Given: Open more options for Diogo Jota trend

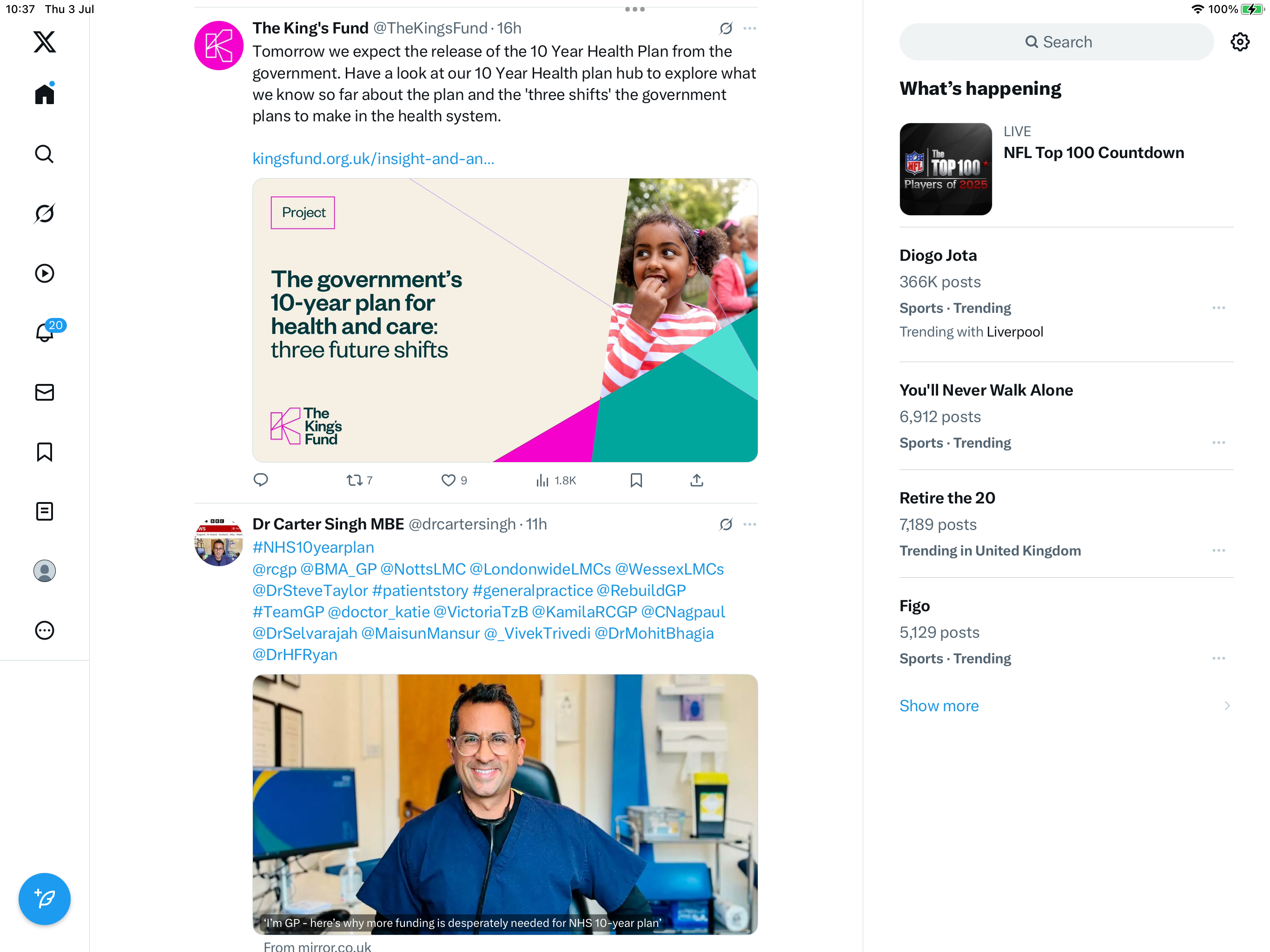Looking at the screenshot, I should pos(1218,308).
